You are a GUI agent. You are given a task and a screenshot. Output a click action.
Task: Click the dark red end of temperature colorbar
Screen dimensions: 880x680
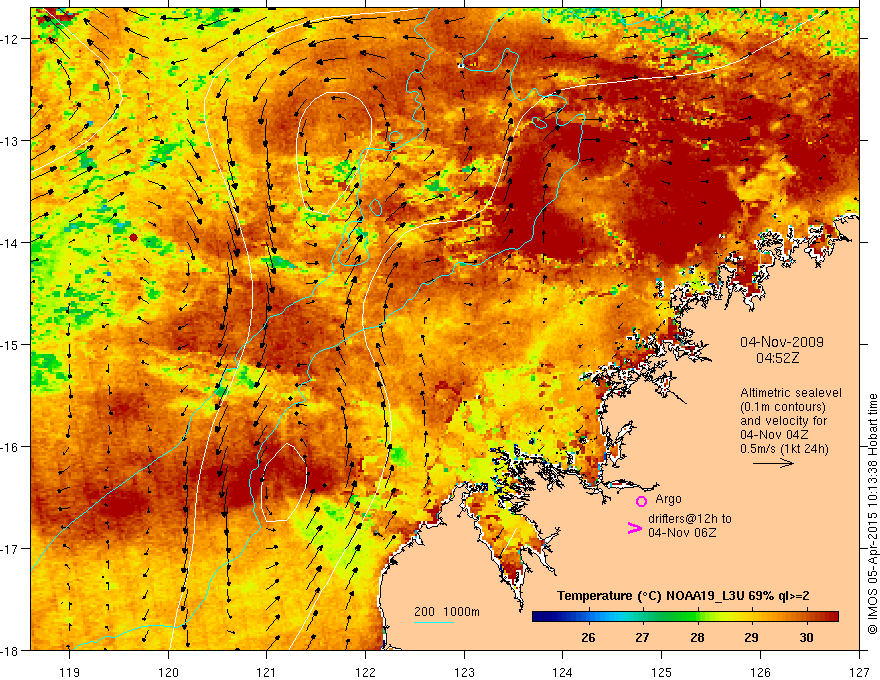pyautogui.click(x=831, y=617)
